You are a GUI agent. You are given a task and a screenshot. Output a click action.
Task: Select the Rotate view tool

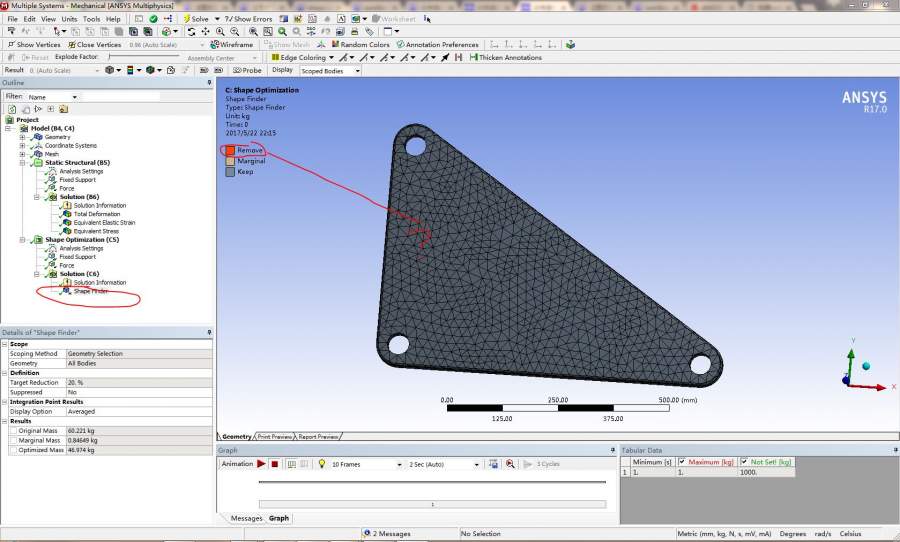pyautogui.click(x=192, y=32)
